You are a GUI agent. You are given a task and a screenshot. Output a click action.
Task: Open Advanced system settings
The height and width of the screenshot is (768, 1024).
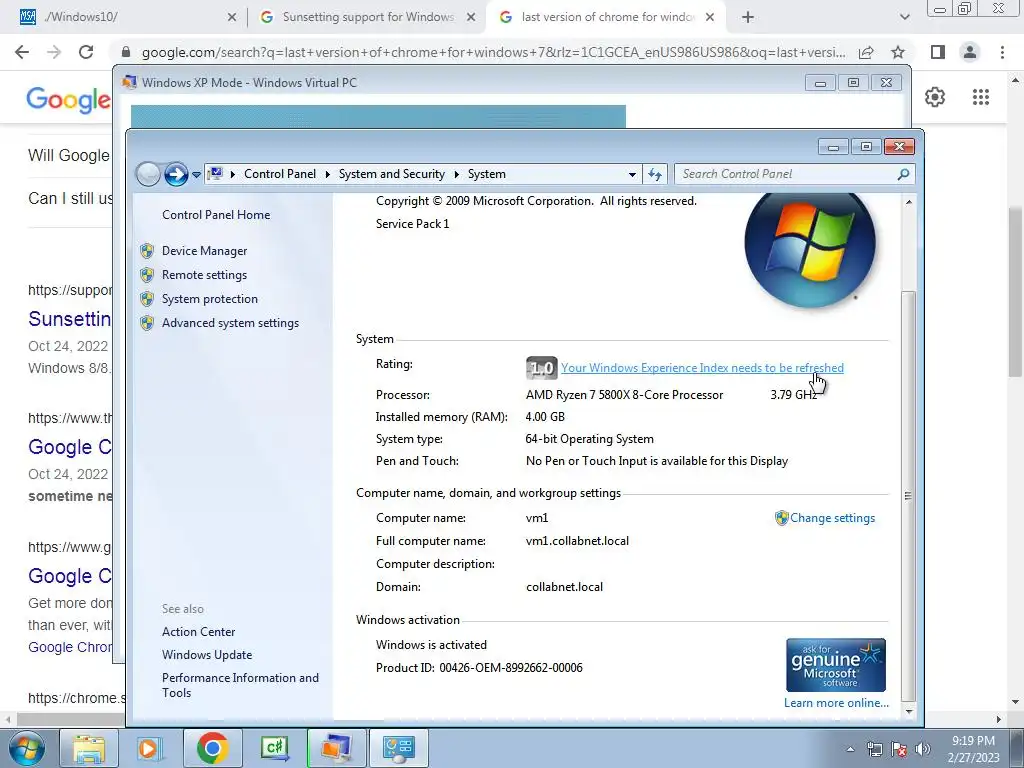pyautogui.click(x=231, y=323)
